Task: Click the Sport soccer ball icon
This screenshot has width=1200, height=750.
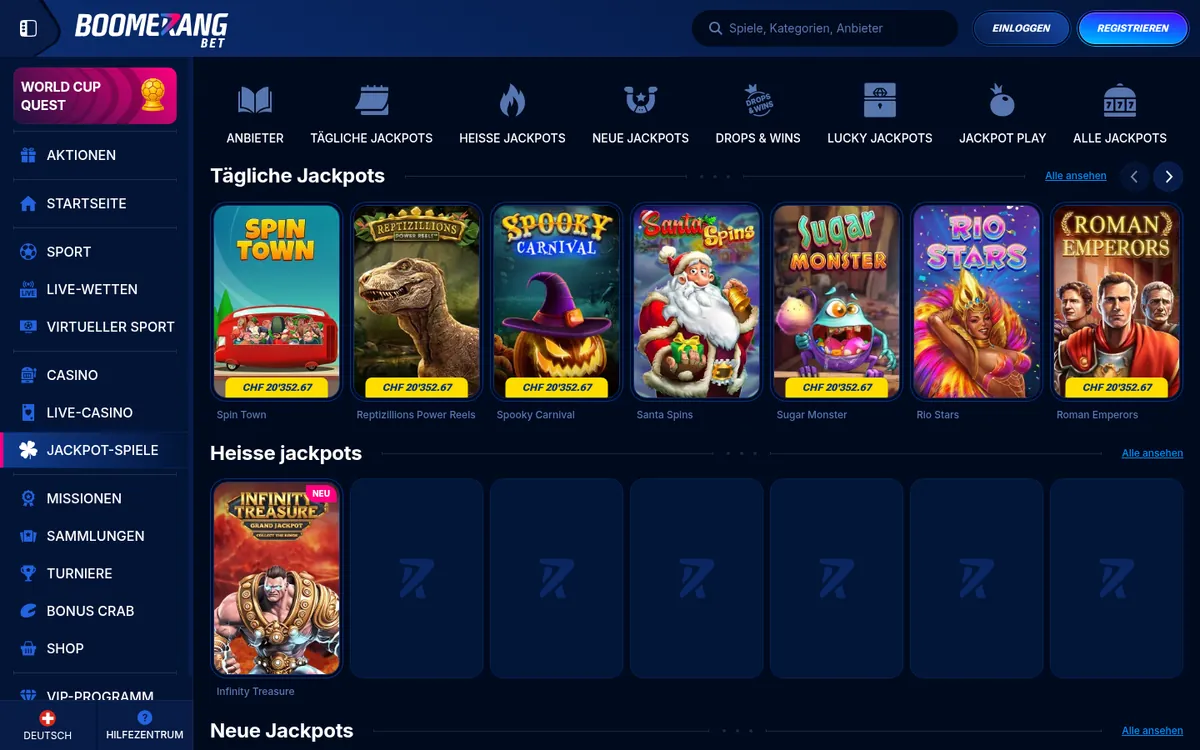Action: 28,252
